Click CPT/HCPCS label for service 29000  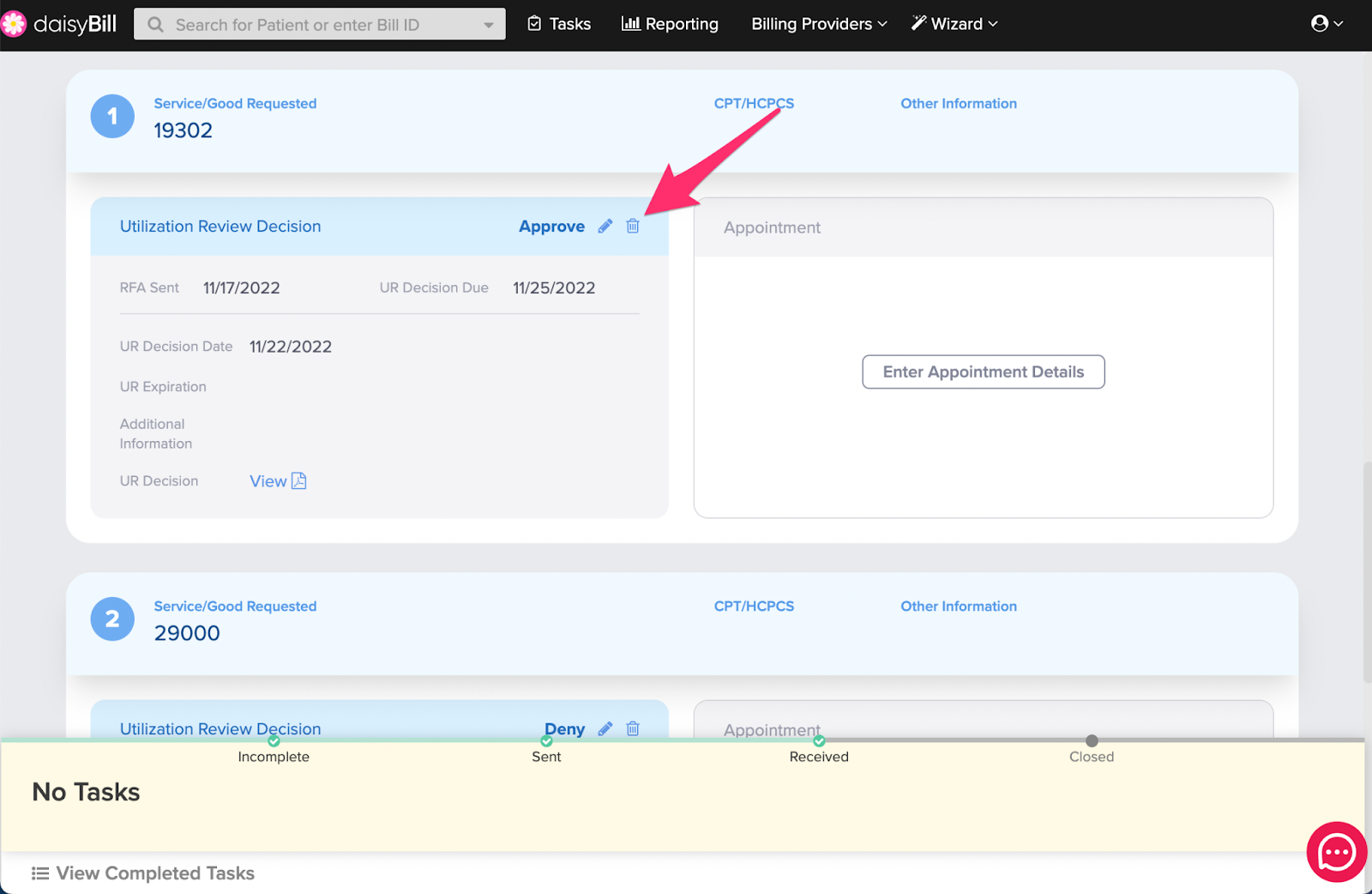pyautogui.click(x=754, y=606)
